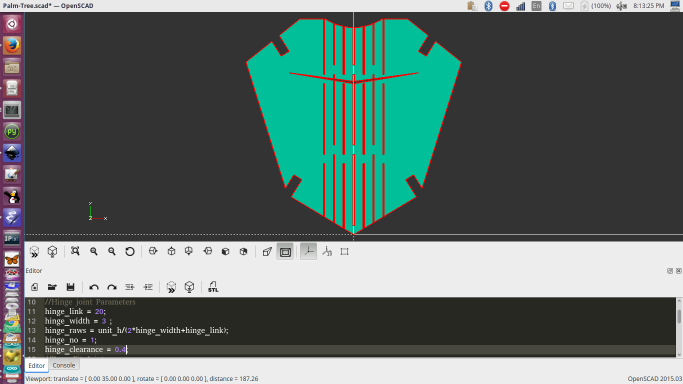
Task: Switch to the Right view cube icon
Action: tap(153, 251)
